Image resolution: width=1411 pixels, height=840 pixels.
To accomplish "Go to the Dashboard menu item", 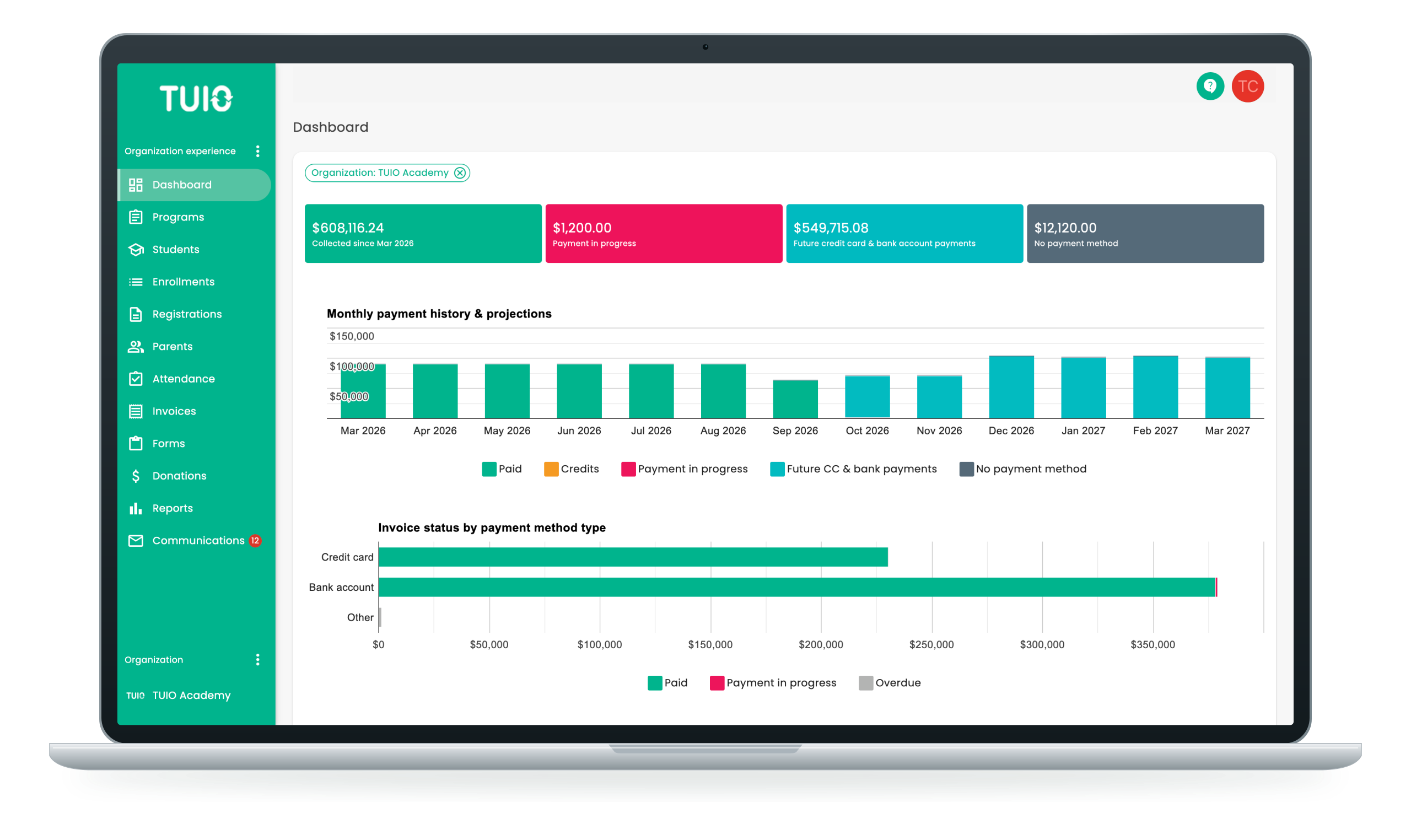I will [194, 185].
